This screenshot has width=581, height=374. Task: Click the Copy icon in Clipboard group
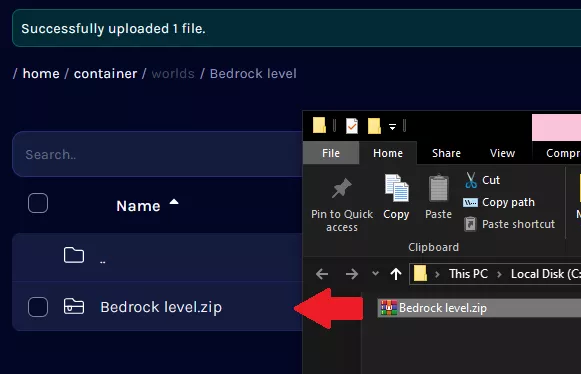396,188
